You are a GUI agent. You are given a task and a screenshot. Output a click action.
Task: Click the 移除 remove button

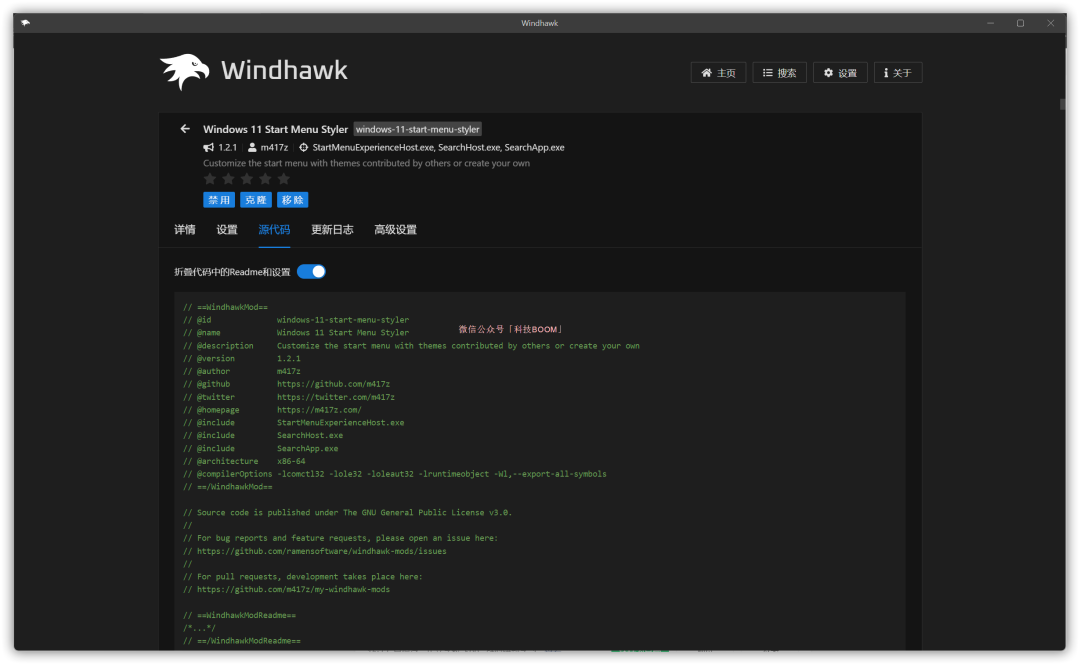pos(292,200)
